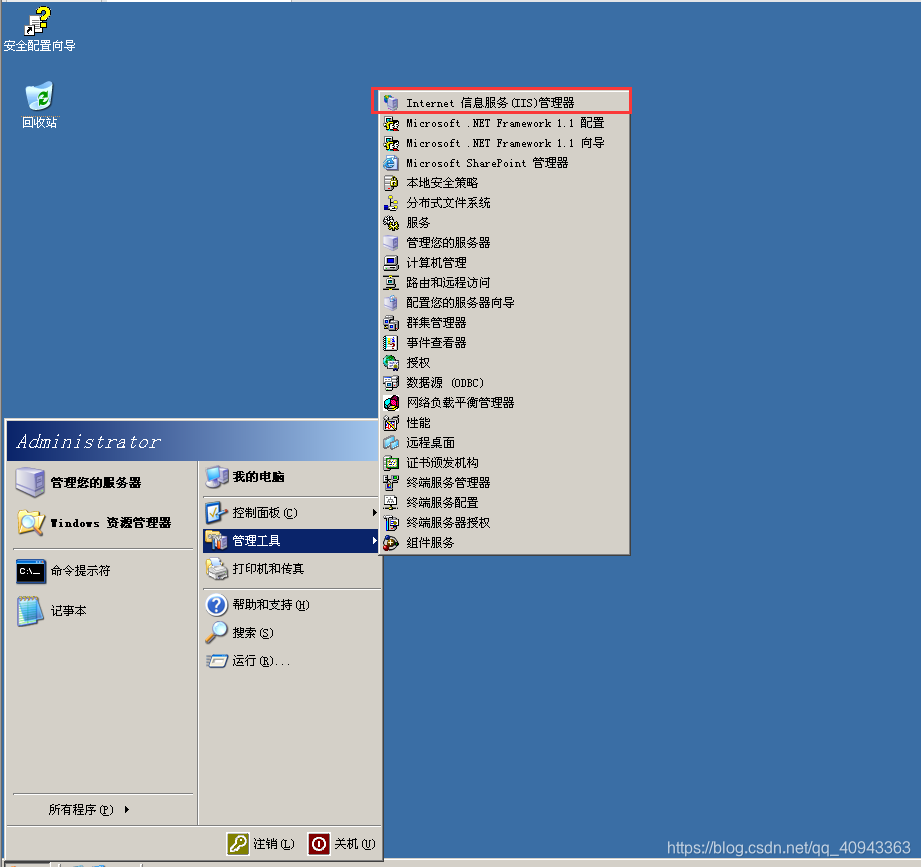Select 本地安全策略 text entry
Viewport: 921px width, 867px height.
coord(442,183)
